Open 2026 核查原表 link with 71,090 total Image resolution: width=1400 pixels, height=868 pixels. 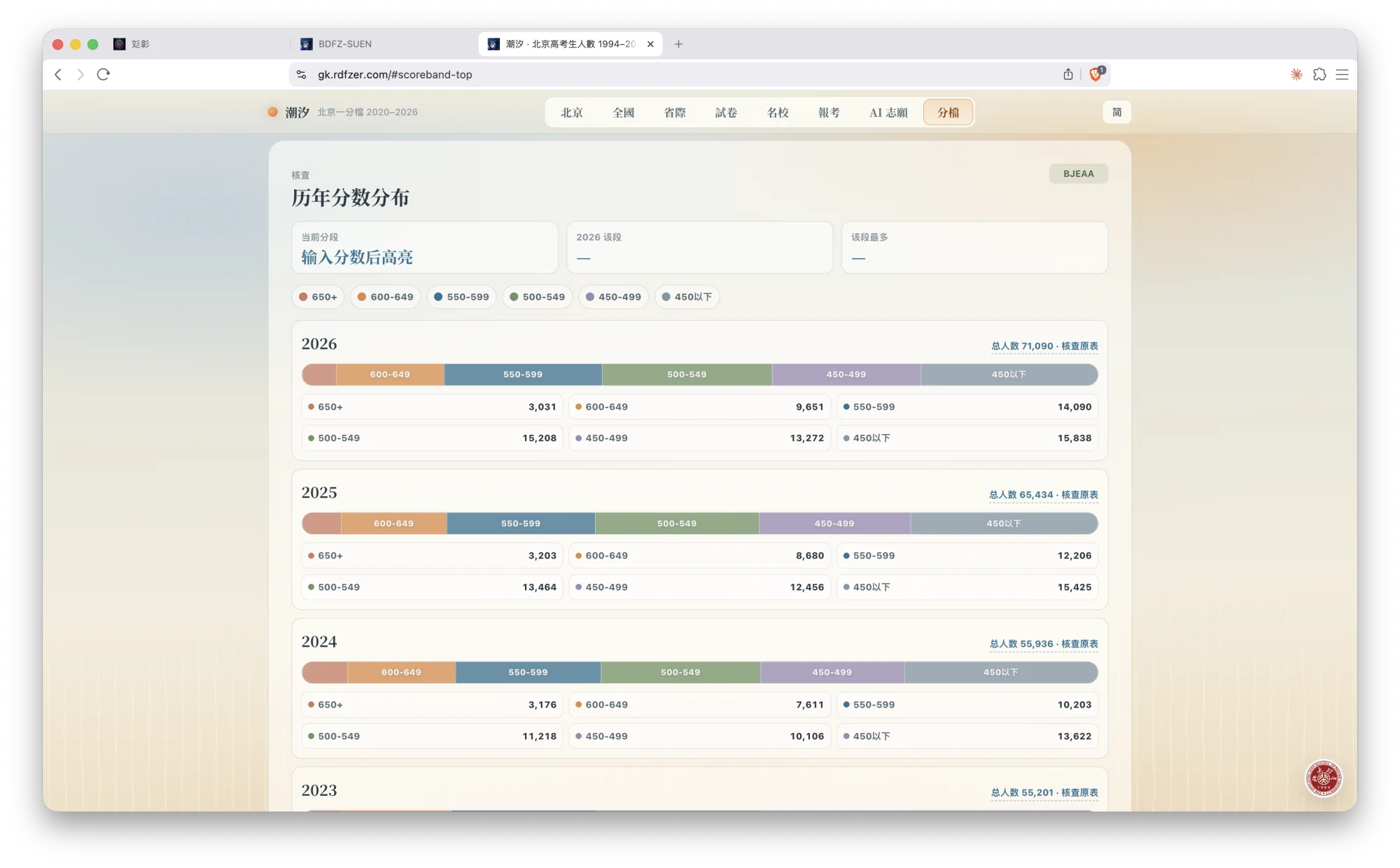(1044, 346)
